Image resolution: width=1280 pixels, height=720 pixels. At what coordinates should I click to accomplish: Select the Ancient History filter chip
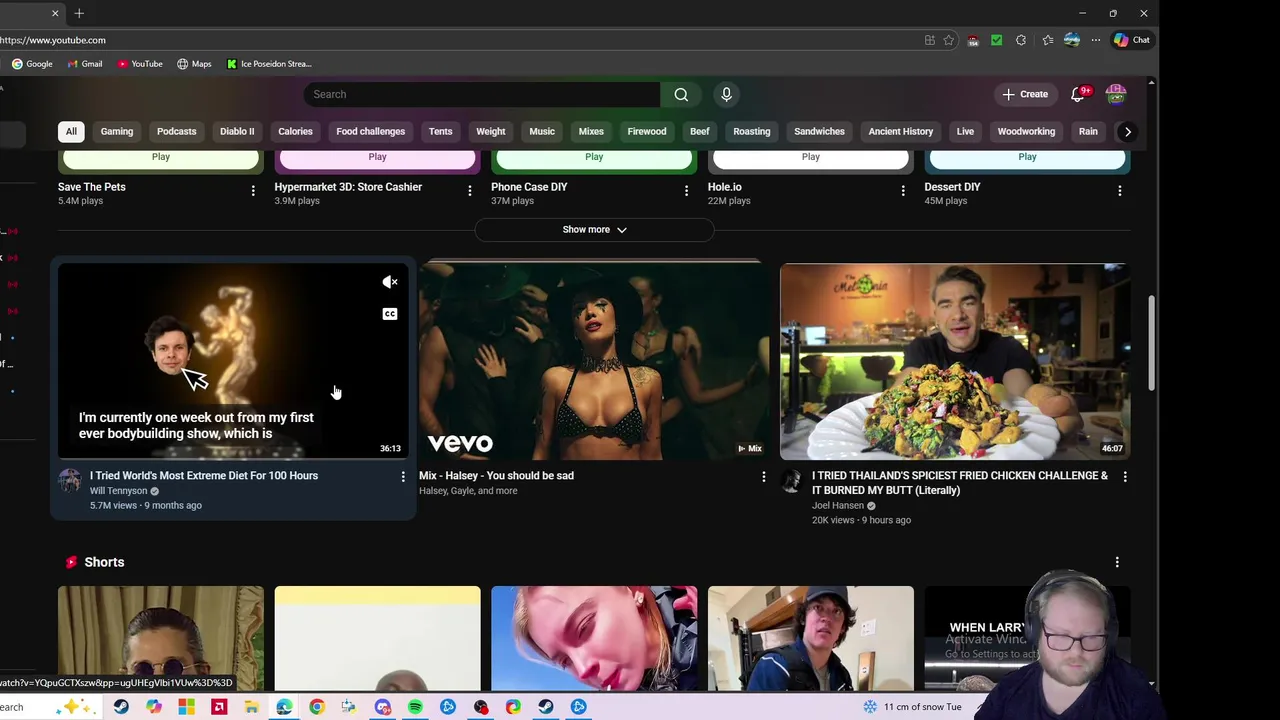[x=900, y=131]
